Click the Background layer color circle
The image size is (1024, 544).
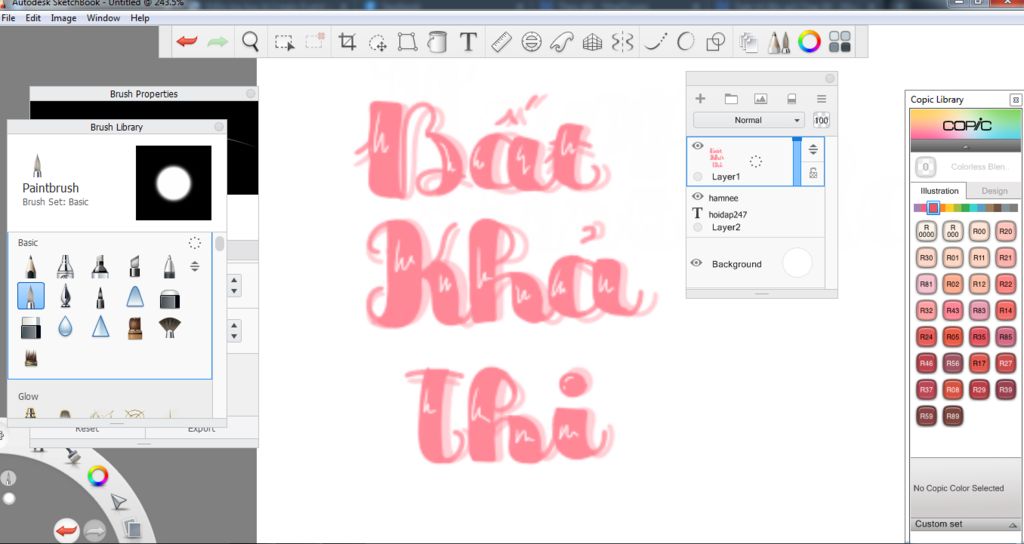click(x=797, y=263)
